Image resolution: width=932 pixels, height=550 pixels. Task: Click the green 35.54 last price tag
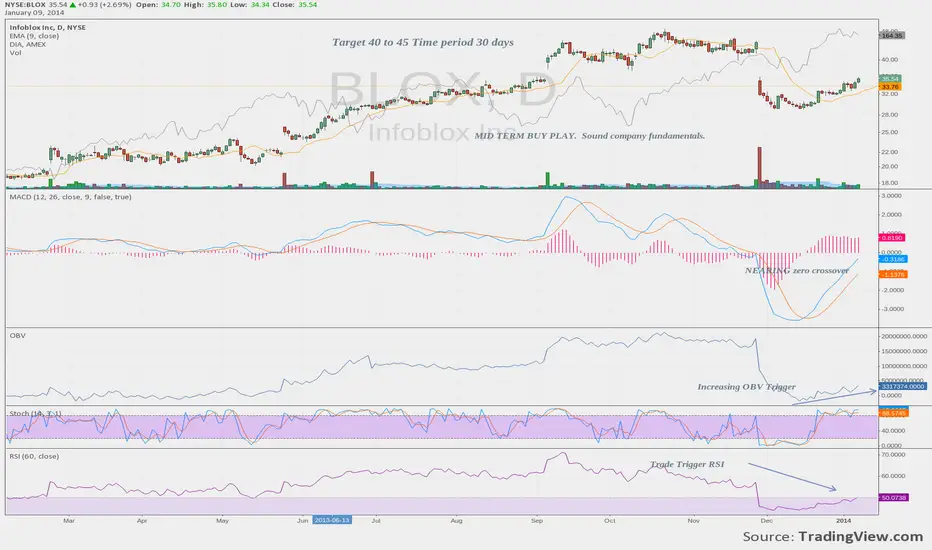pyautogui.click(x=890, y=78)
